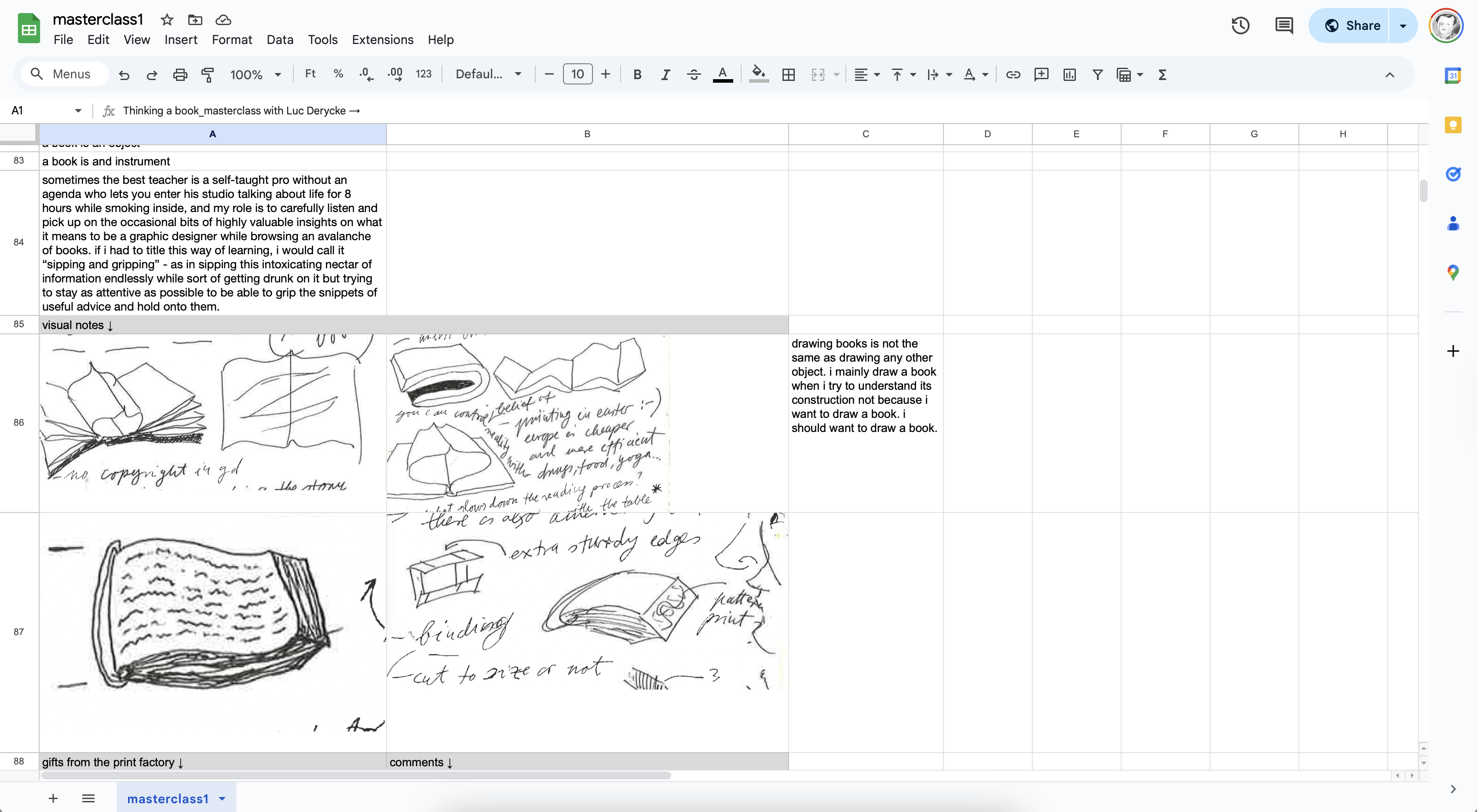Click the add new sheet plus button
Viewport: 1477px width, 812px height.
[53, 798]
